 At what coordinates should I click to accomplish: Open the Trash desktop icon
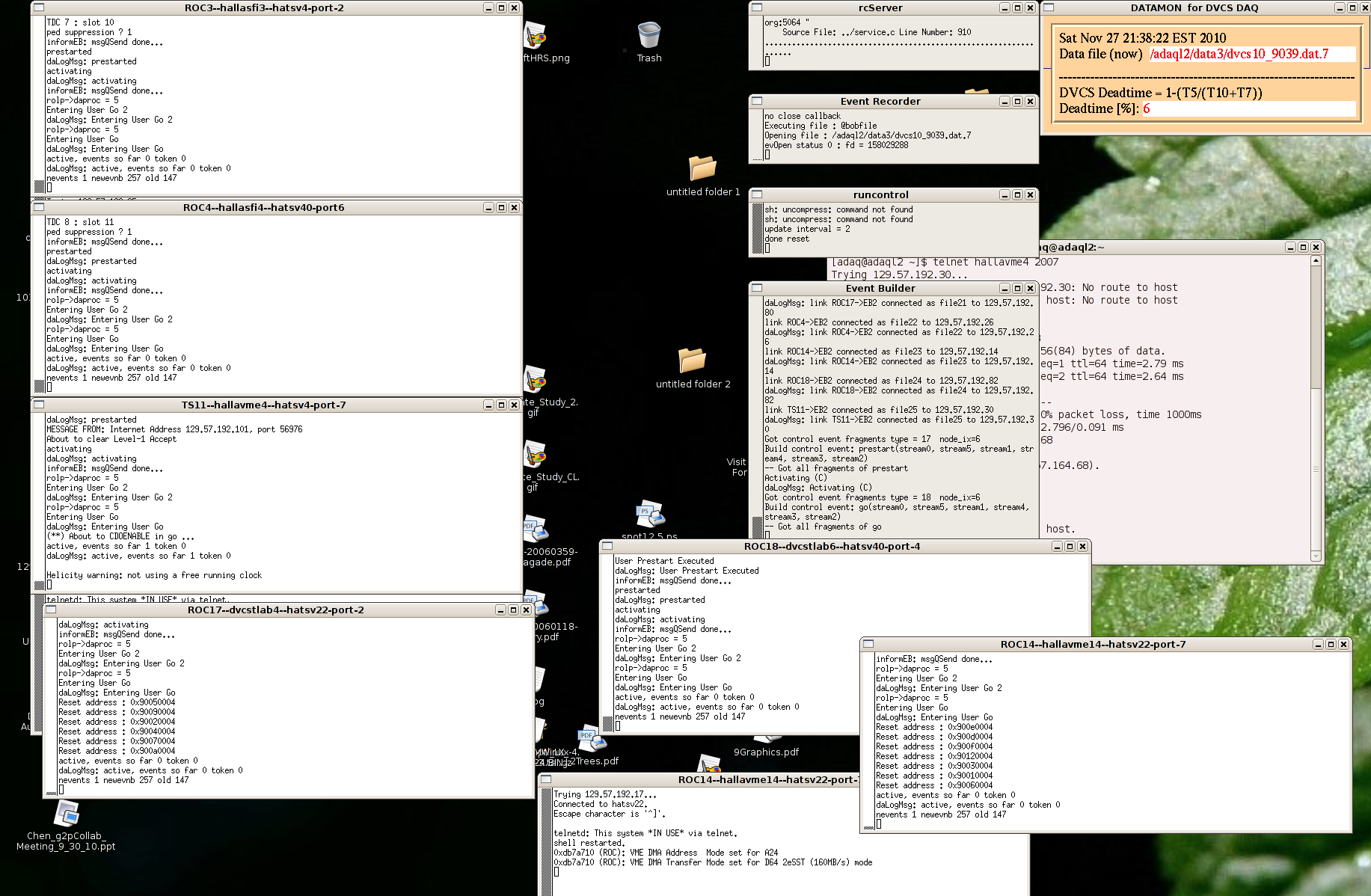click(649, 35)
